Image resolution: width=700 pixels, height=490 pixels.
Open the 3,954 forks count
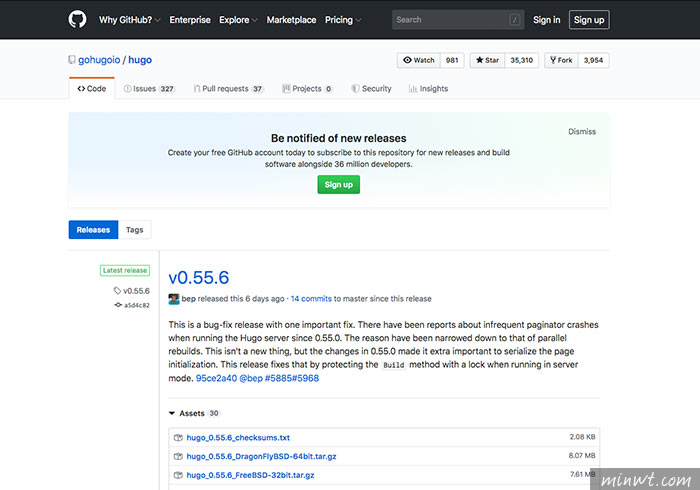(593, 60)
